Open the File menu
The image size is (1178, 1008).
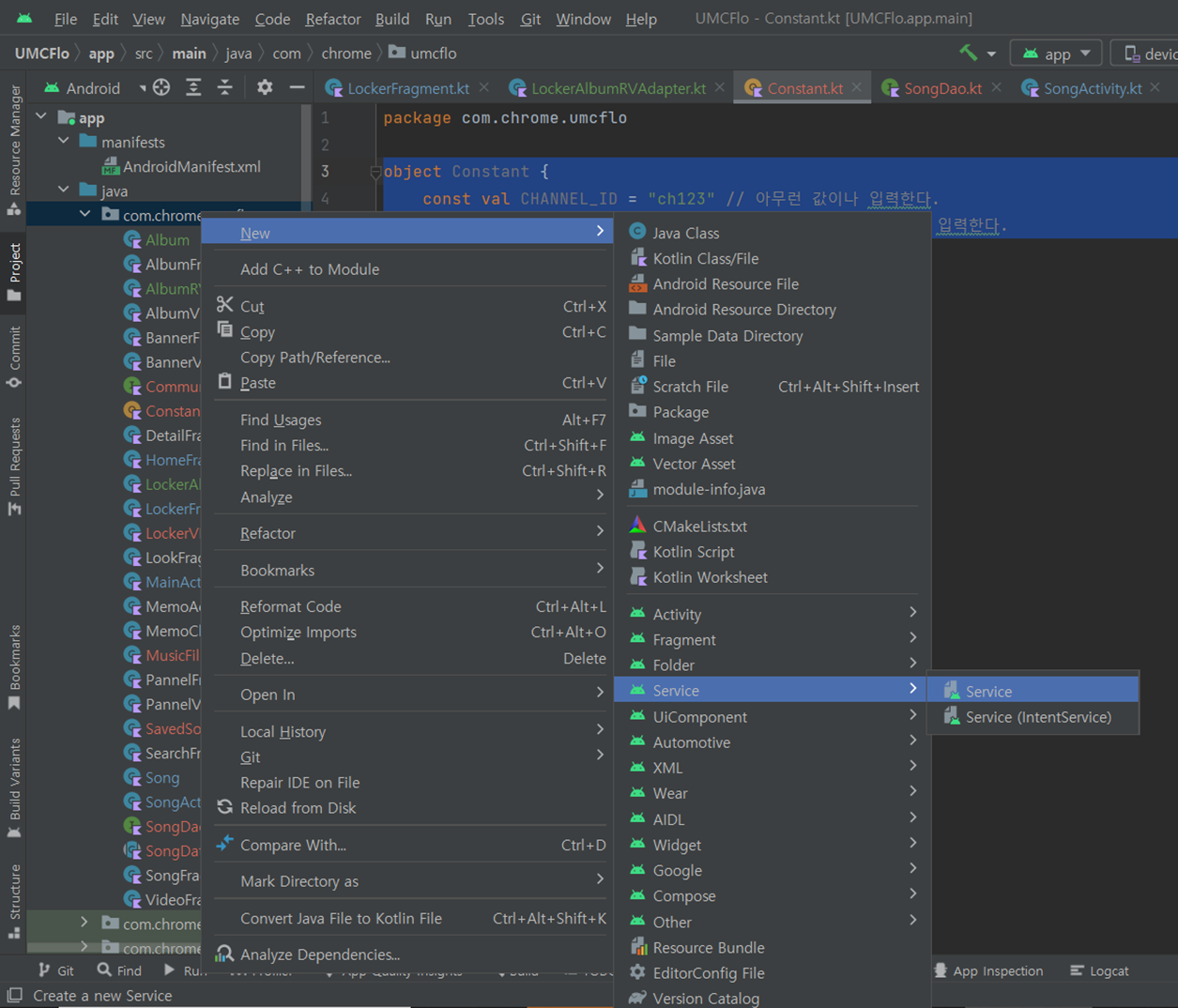tap(66, 19)
